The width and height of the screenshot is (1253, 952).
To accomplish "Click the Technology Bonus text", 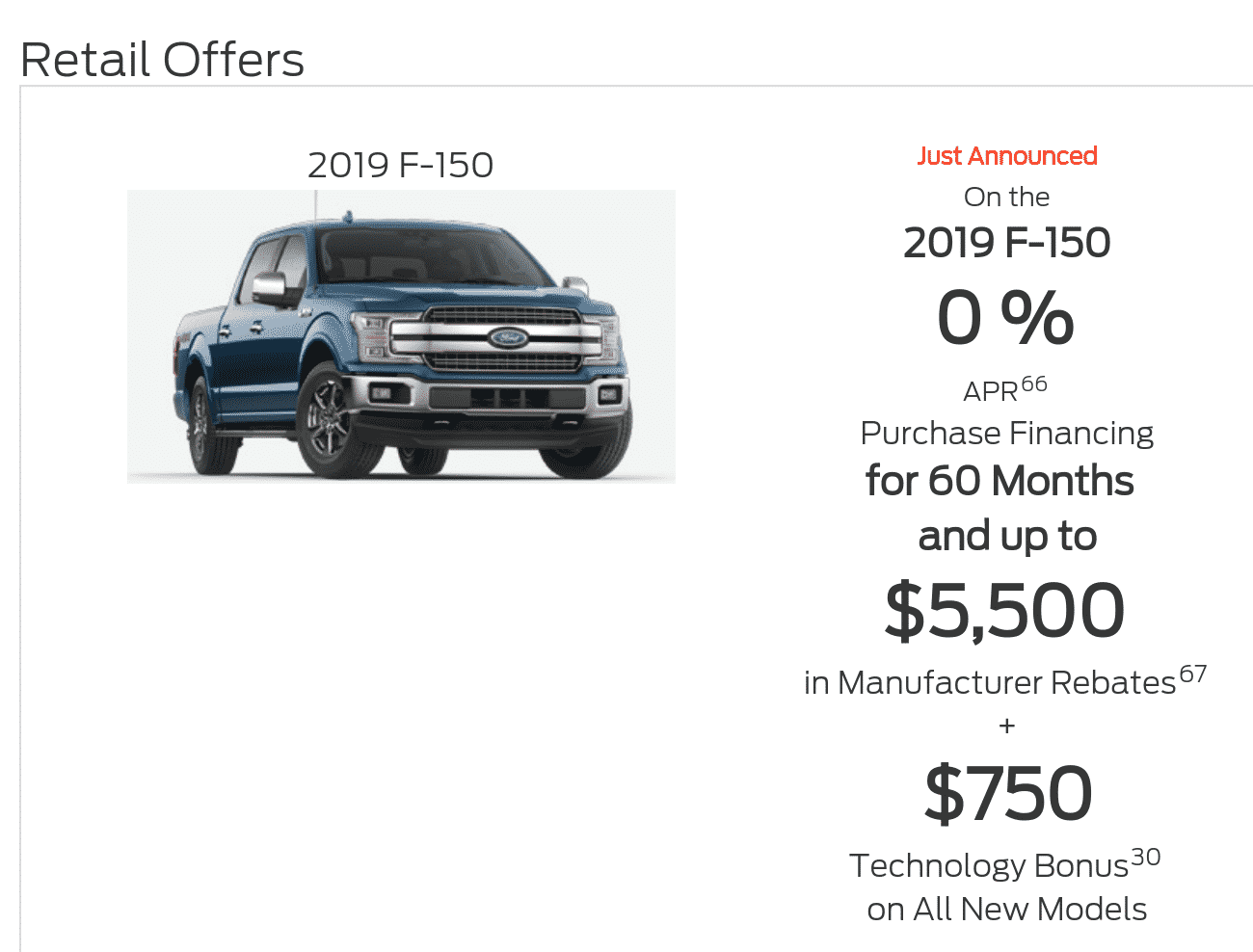I will [989, 865].
